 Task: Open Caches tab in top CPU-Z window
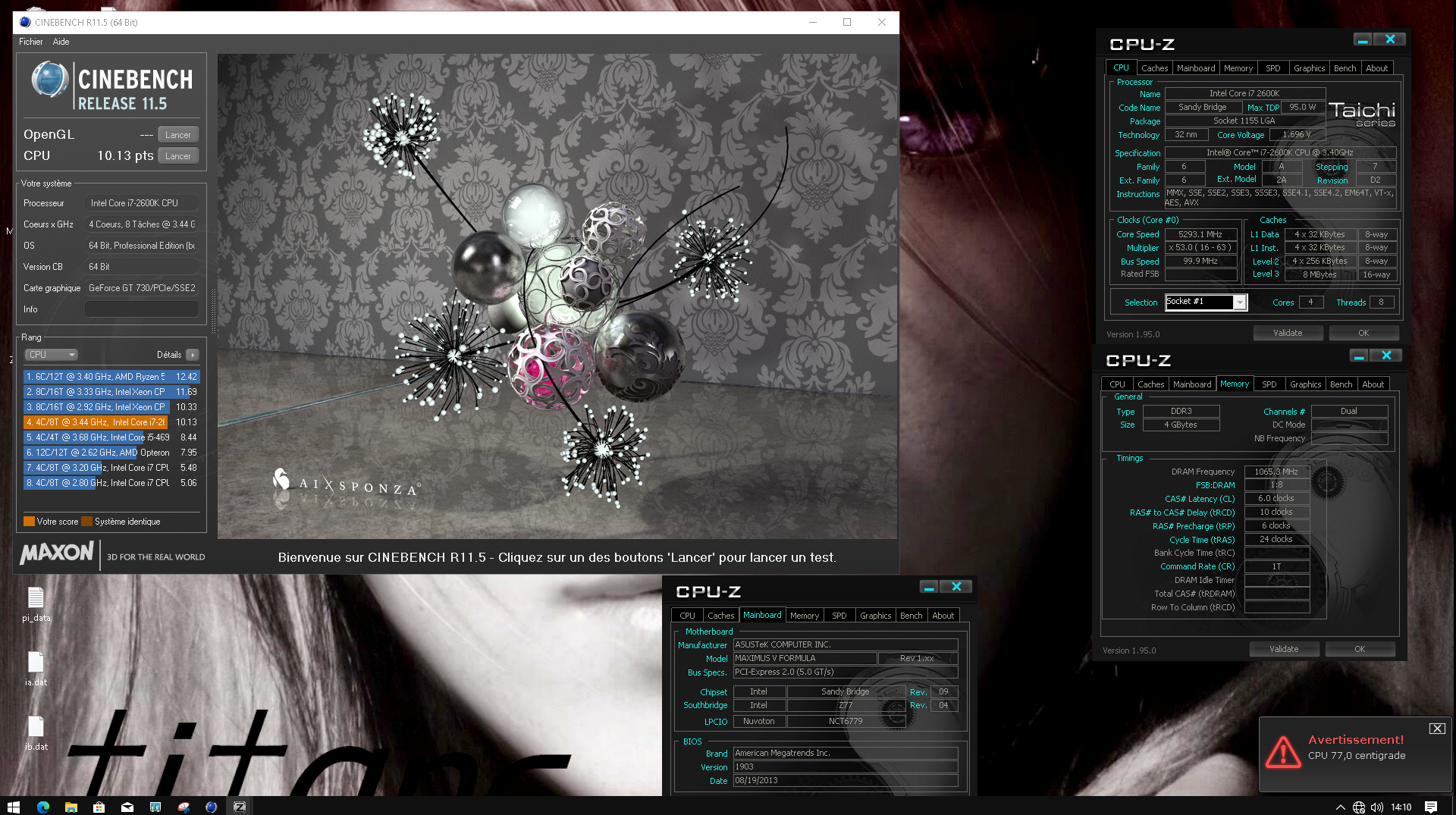(x=1154, y=68)
